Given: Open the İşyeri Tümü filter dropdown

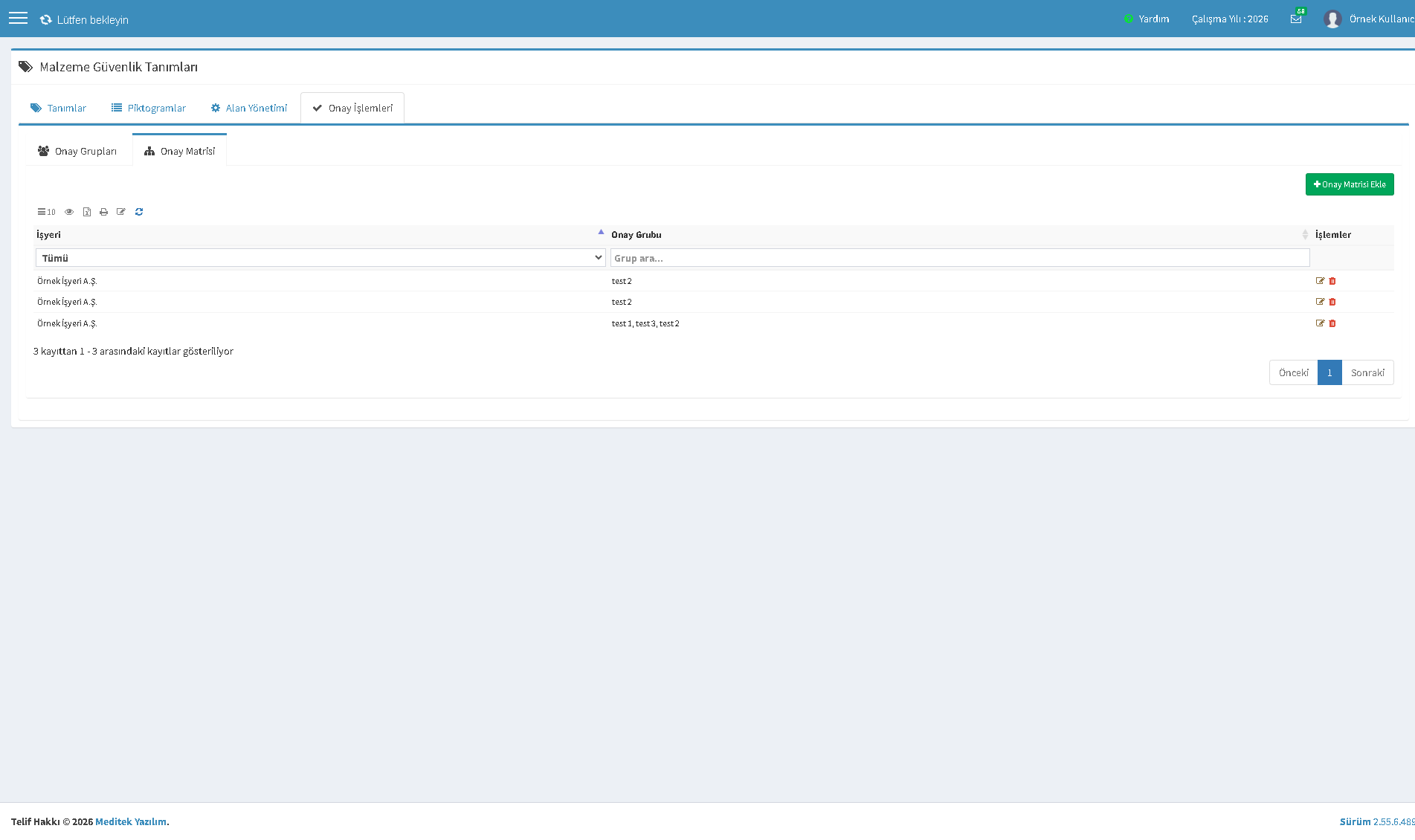Looking at the screenshot, I should pos(320,258).
